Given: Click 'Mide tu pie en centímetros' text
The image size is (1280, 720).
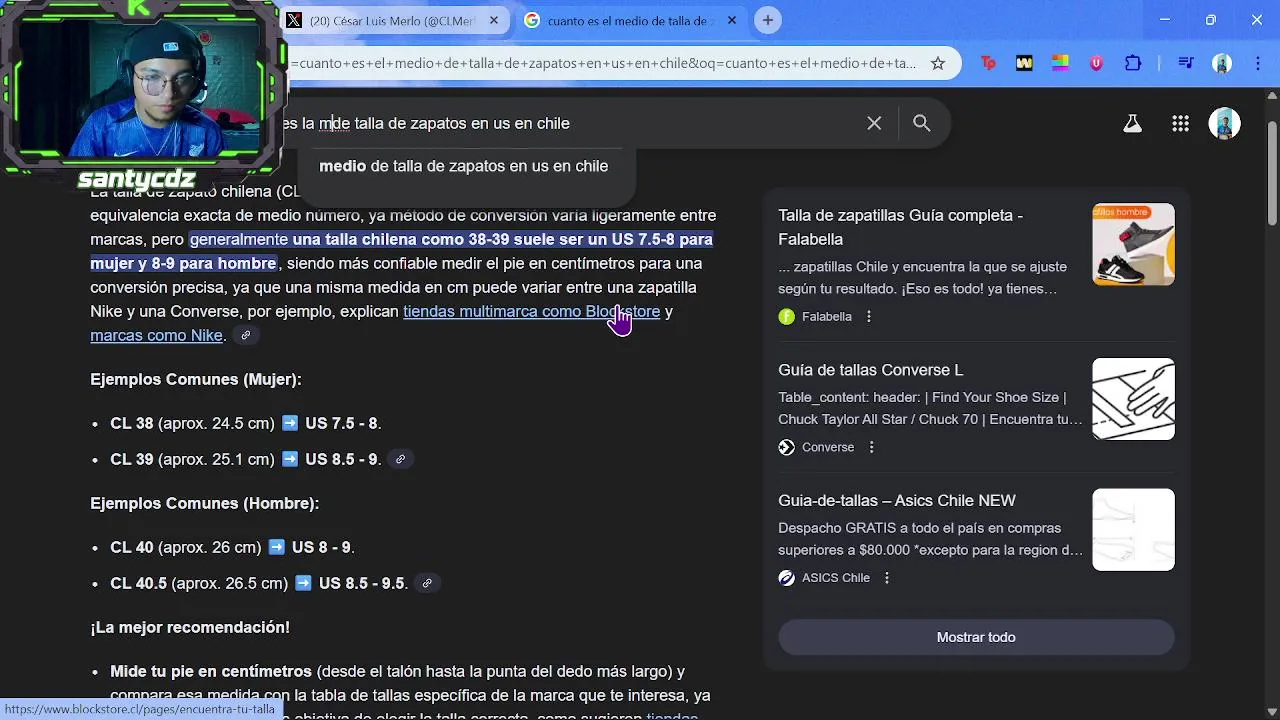Looking at the screenshot, I should pos(211,671).
